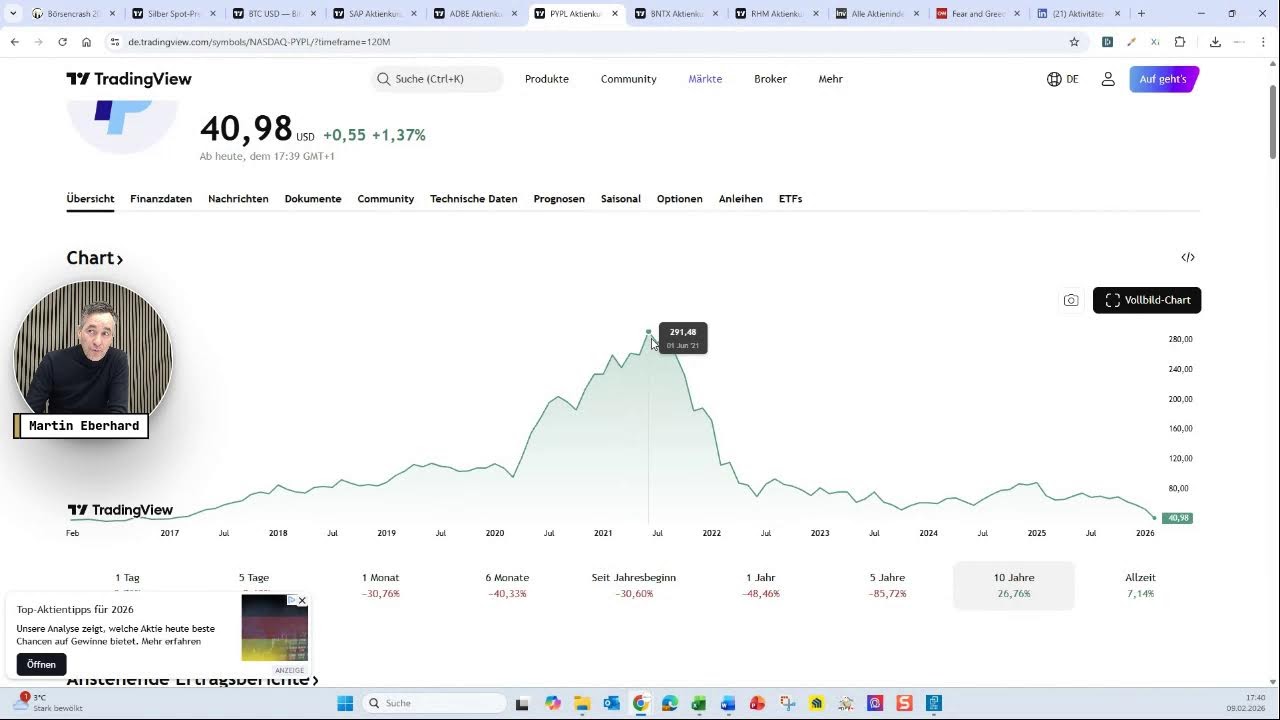Switch to the Anleihen tab
The image size is (1280, 720).
point(741,199)
